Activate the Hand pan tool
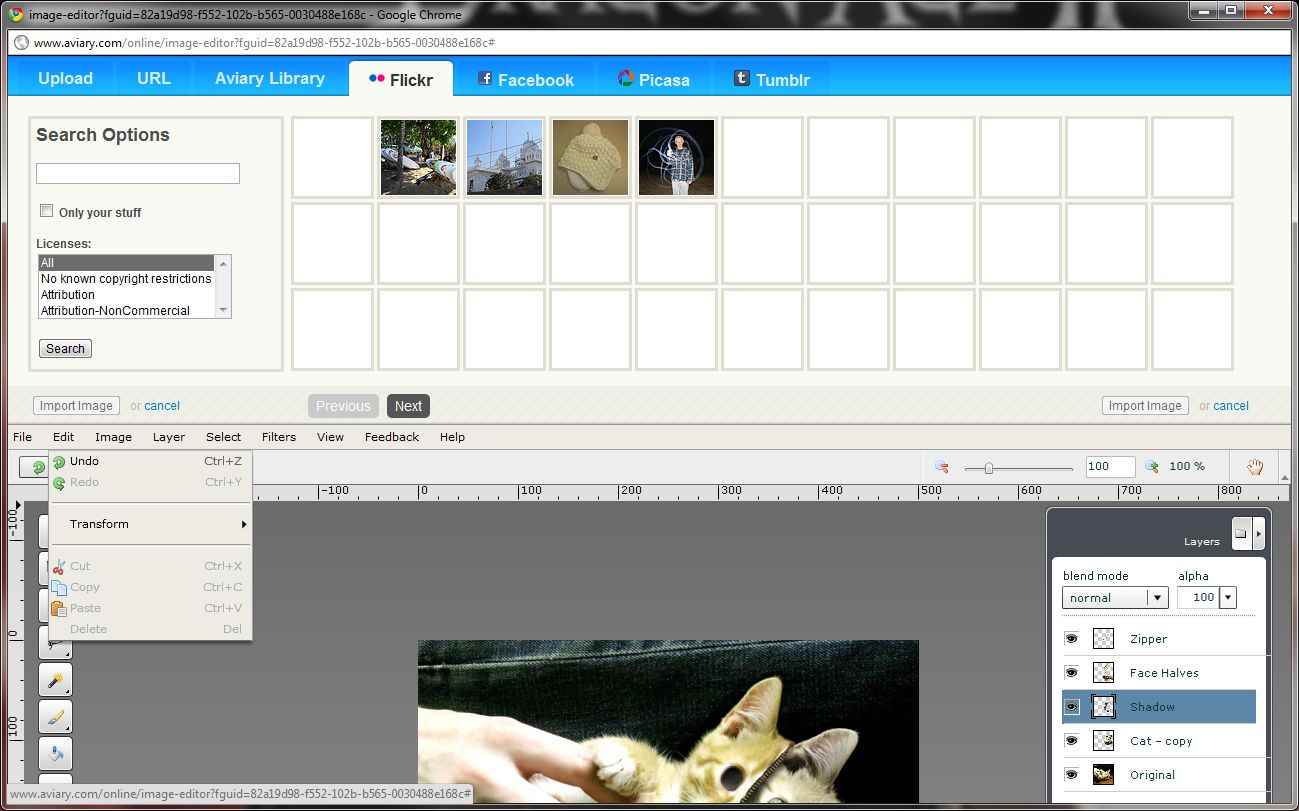 point(1254,466)
